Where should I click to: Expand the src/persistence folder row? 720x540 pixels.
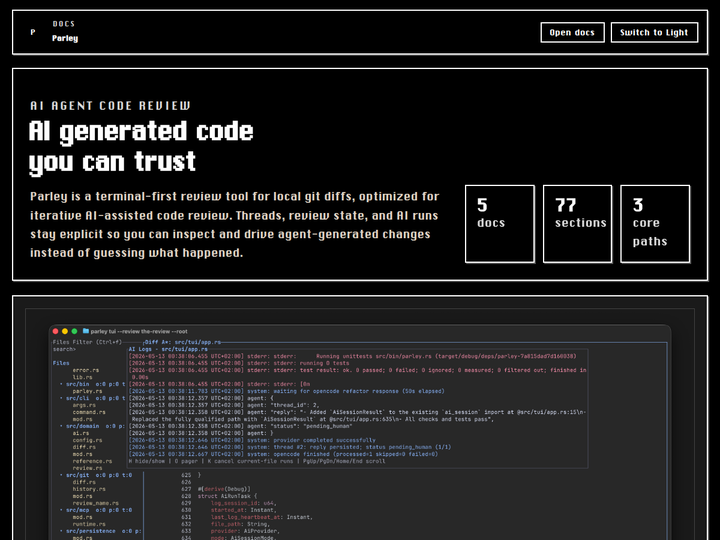click(x=100, y=531)
